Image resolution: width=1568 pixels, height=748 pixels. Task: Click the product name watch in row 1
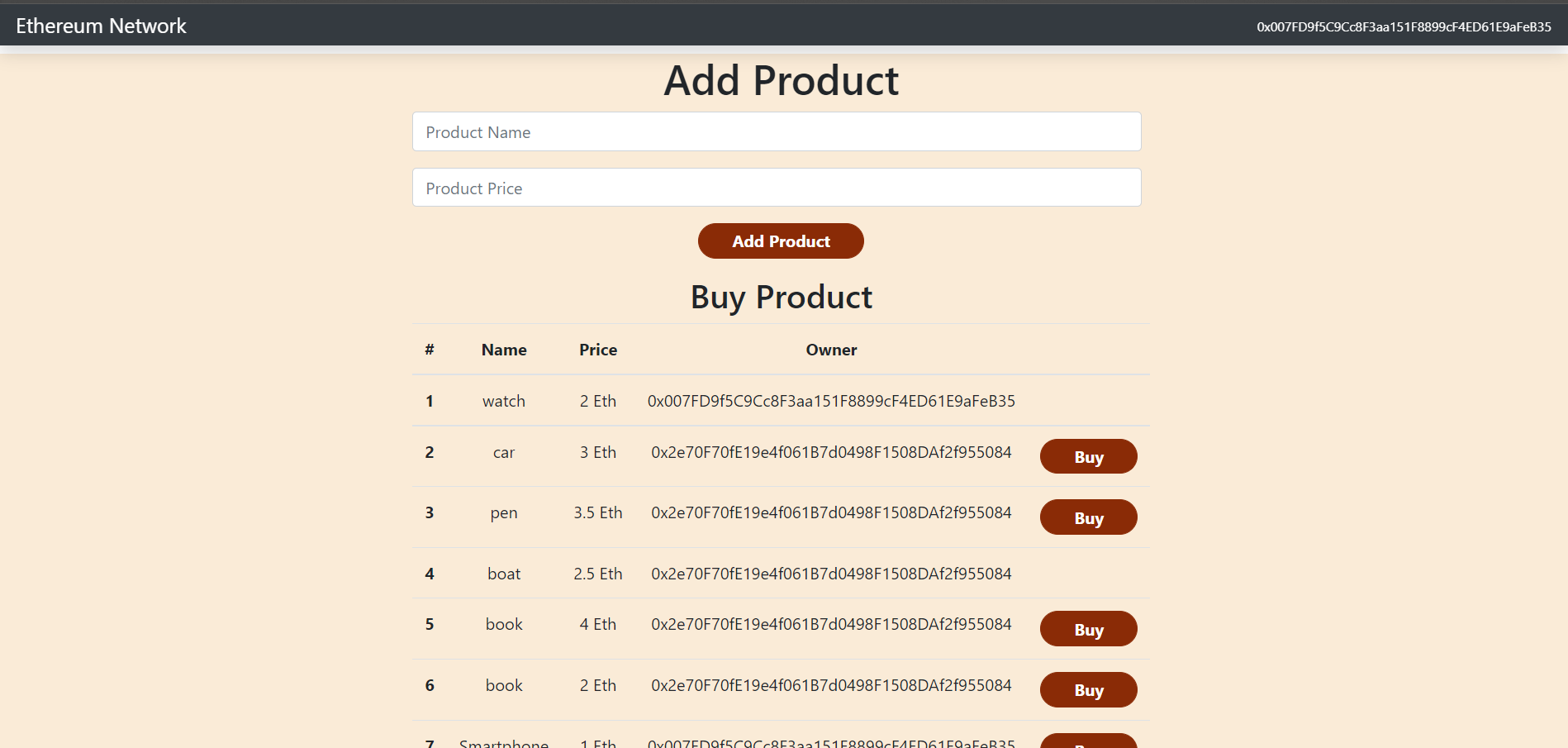pyautogui.click(x=503, y=401)
